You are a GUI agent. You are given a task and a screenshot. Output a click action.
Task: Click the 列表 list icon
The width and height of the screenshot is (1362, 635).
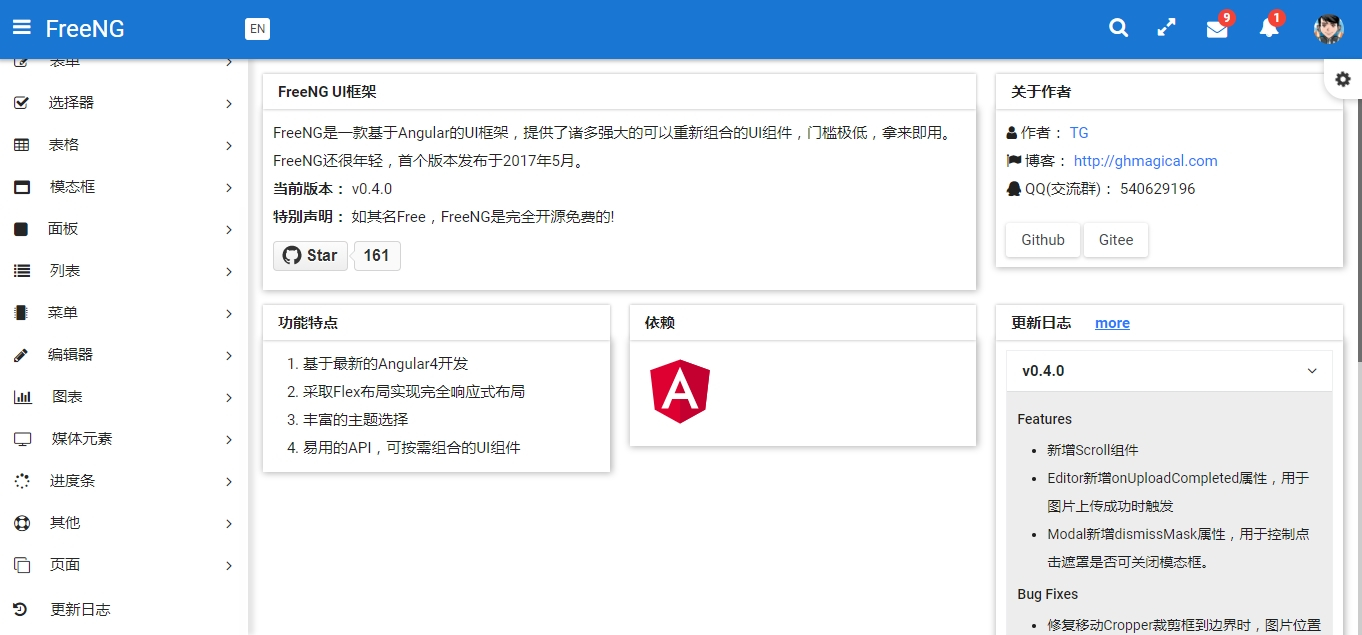point(21,271)
